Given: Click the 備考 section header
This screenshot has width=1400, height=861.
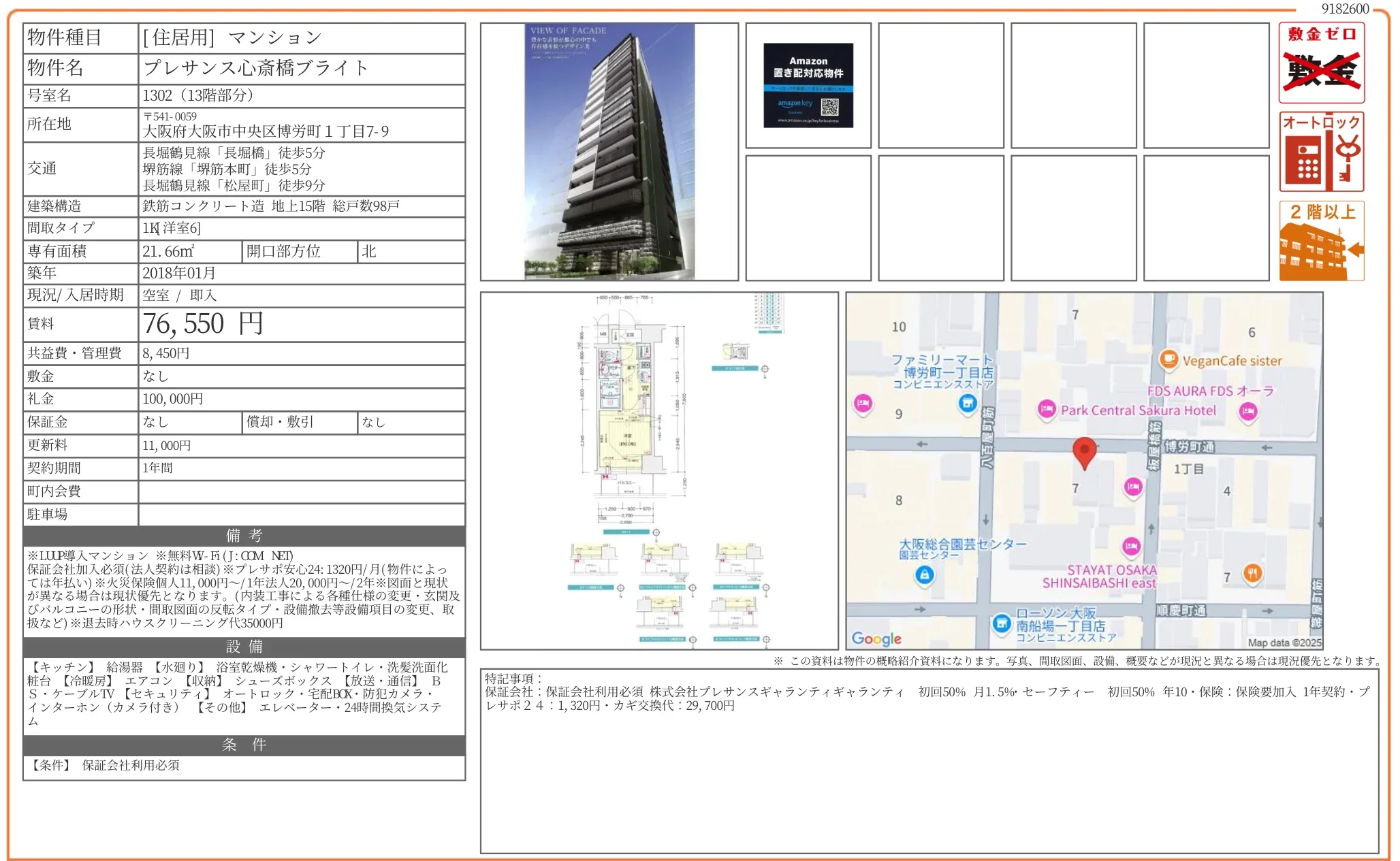Looking at the screenshot, I should point(244,536).
